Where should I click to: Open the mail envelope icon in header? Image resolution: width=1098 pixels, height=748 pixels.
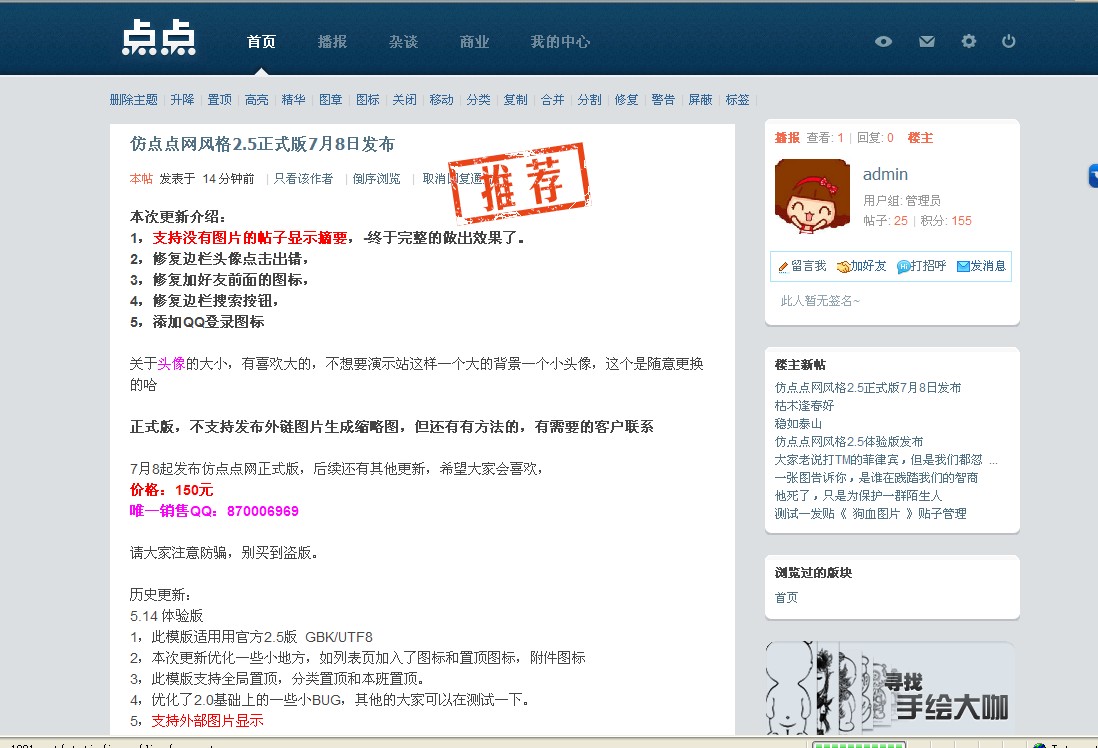tap(926, 41)
